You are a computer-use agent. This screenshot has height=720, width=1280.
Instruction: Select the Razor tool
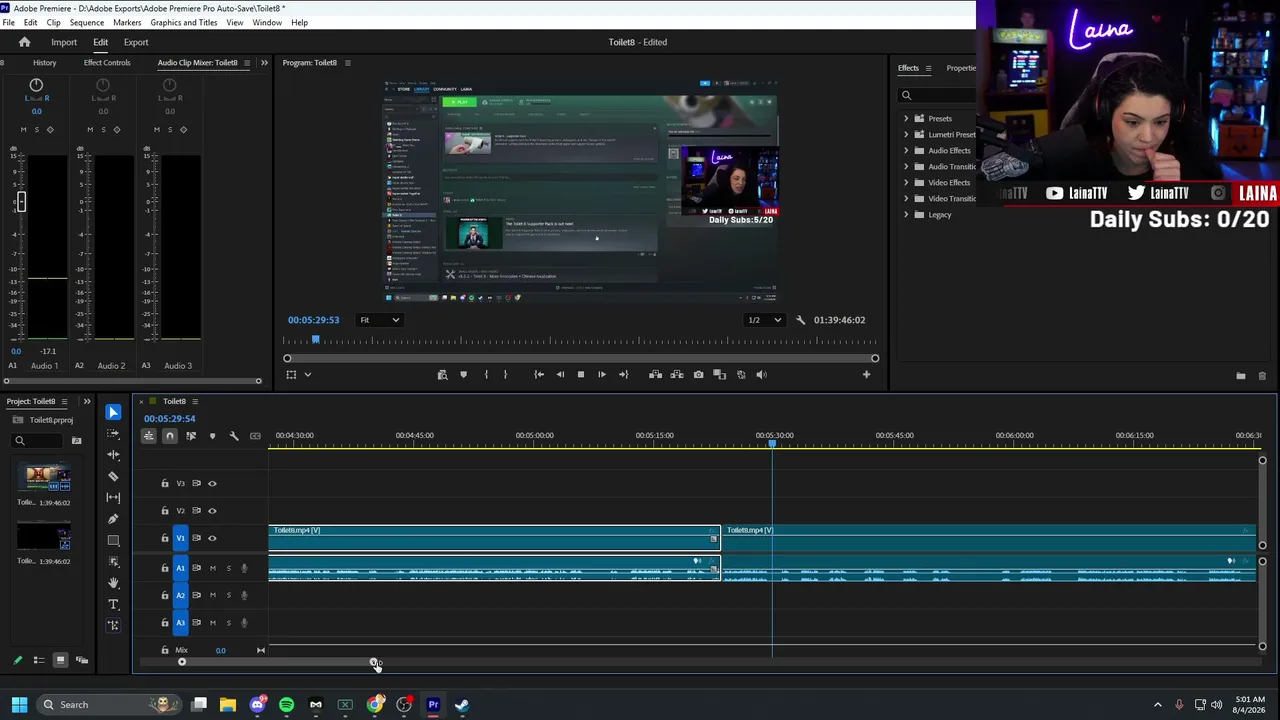(113, 476)
